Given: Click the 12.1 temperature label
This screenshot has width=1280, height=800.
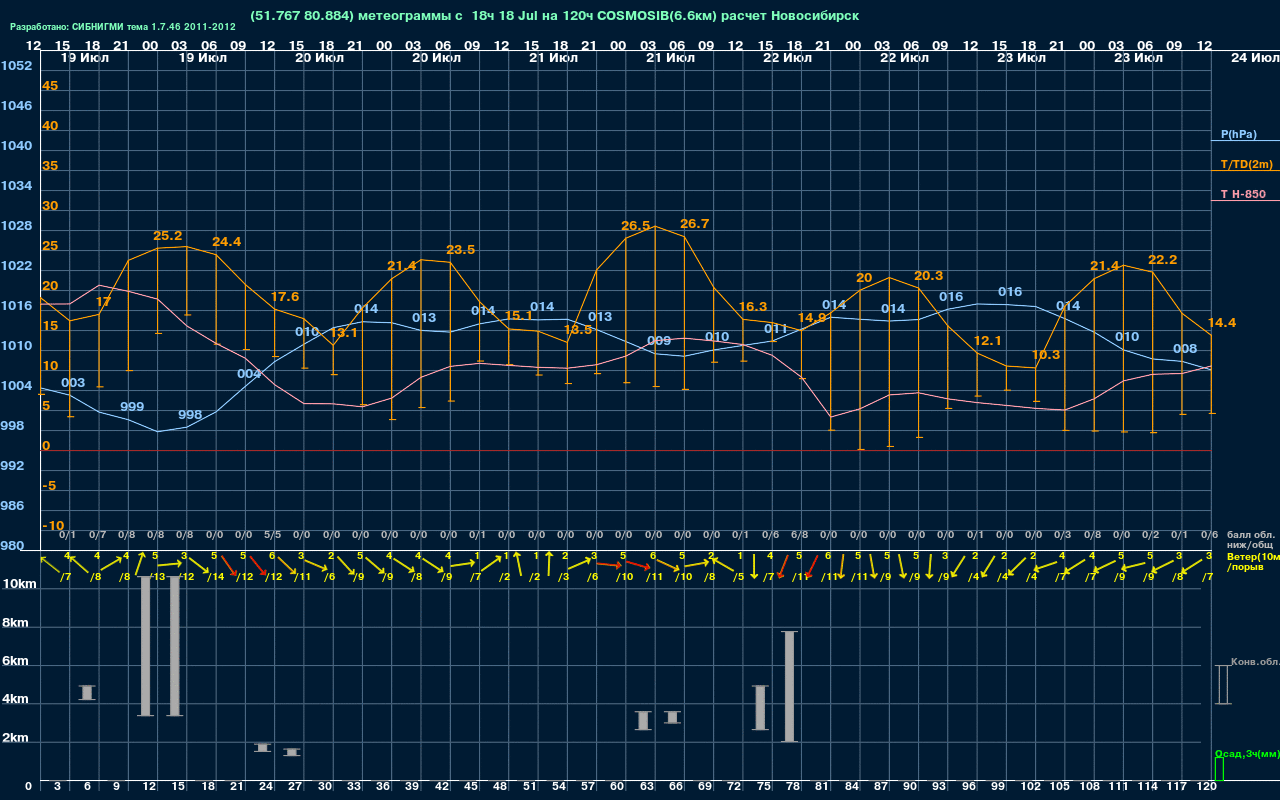Looking at the screenshot, I should tap(987, 341).
